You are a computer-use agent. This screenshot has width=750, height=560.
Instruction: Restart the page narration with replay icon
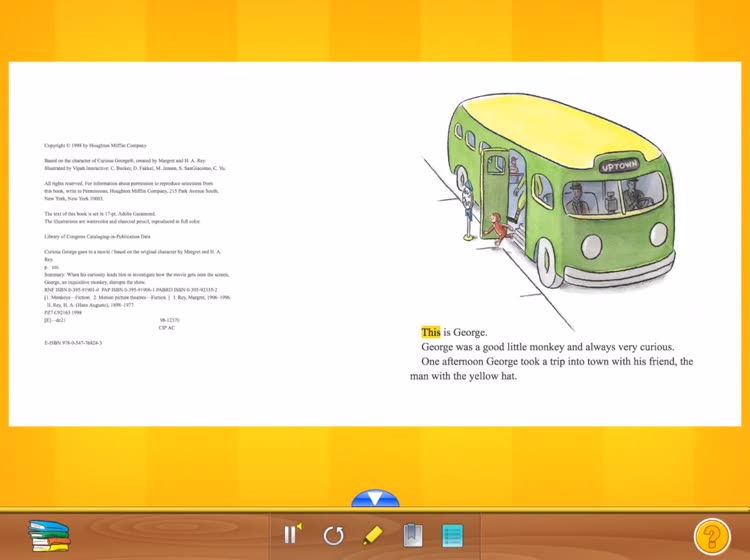pyautogui.click(x=333, y=536)
